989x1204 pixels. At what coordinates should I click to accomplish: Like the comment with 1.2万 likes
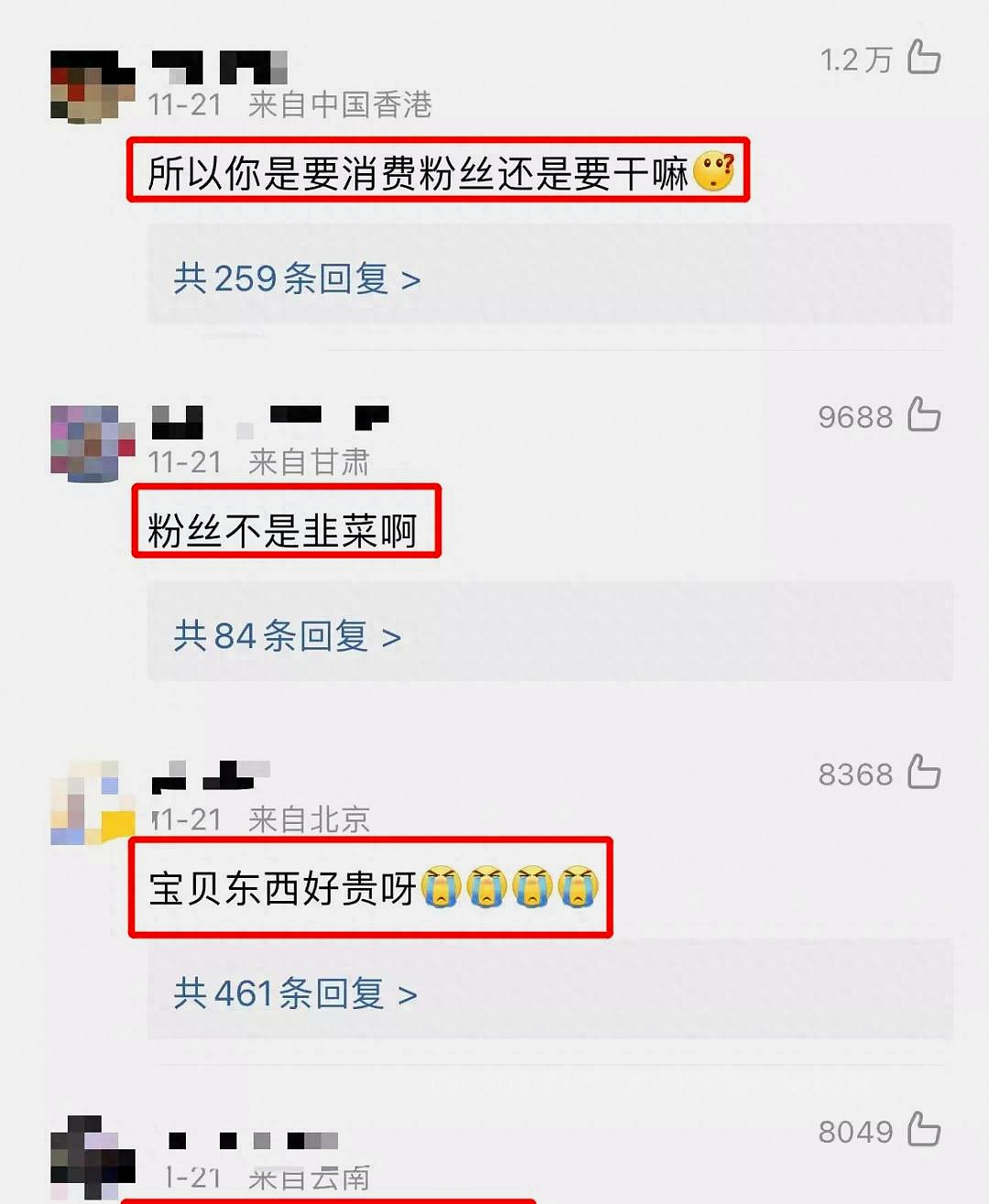924,57
